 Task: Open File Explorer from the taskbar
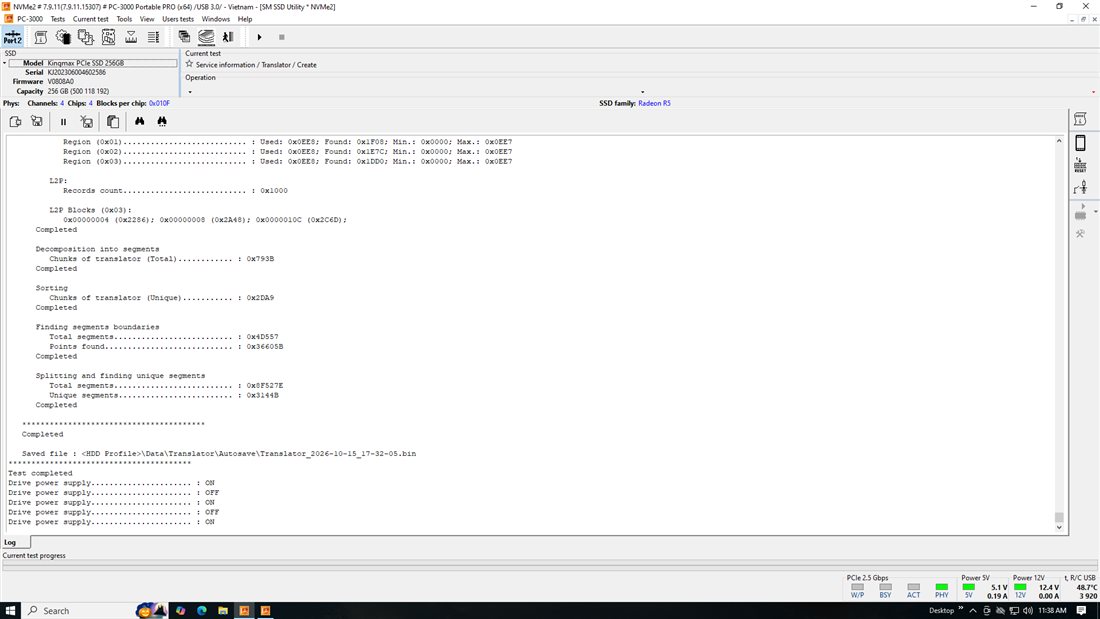tap(223, 611)
